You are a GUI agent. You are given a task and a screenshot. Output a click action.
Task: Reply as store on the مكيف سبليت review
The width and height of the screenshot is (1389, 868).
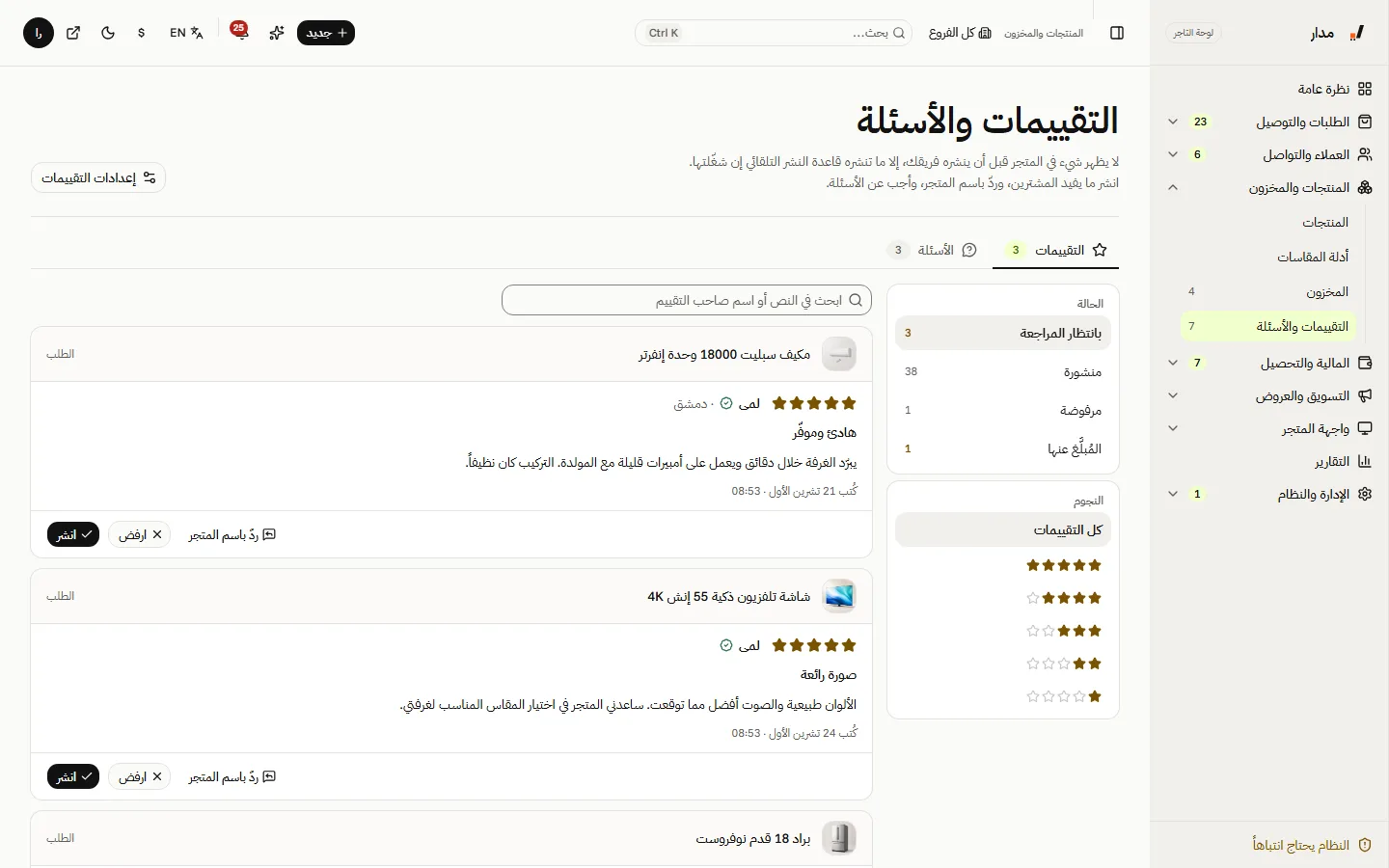(x=231, y=534)
